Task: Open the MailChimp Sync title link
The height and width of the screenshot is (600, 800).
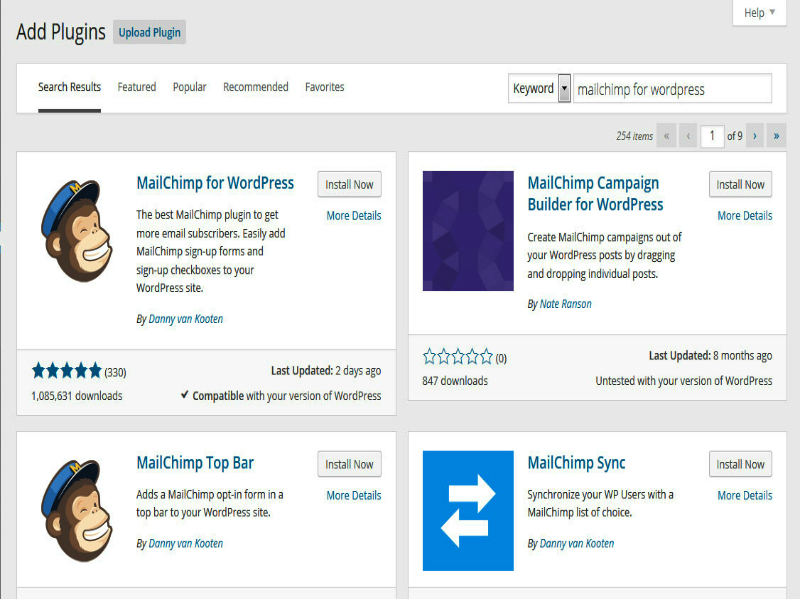Action: pyautogui.click(x=577, y=463)
